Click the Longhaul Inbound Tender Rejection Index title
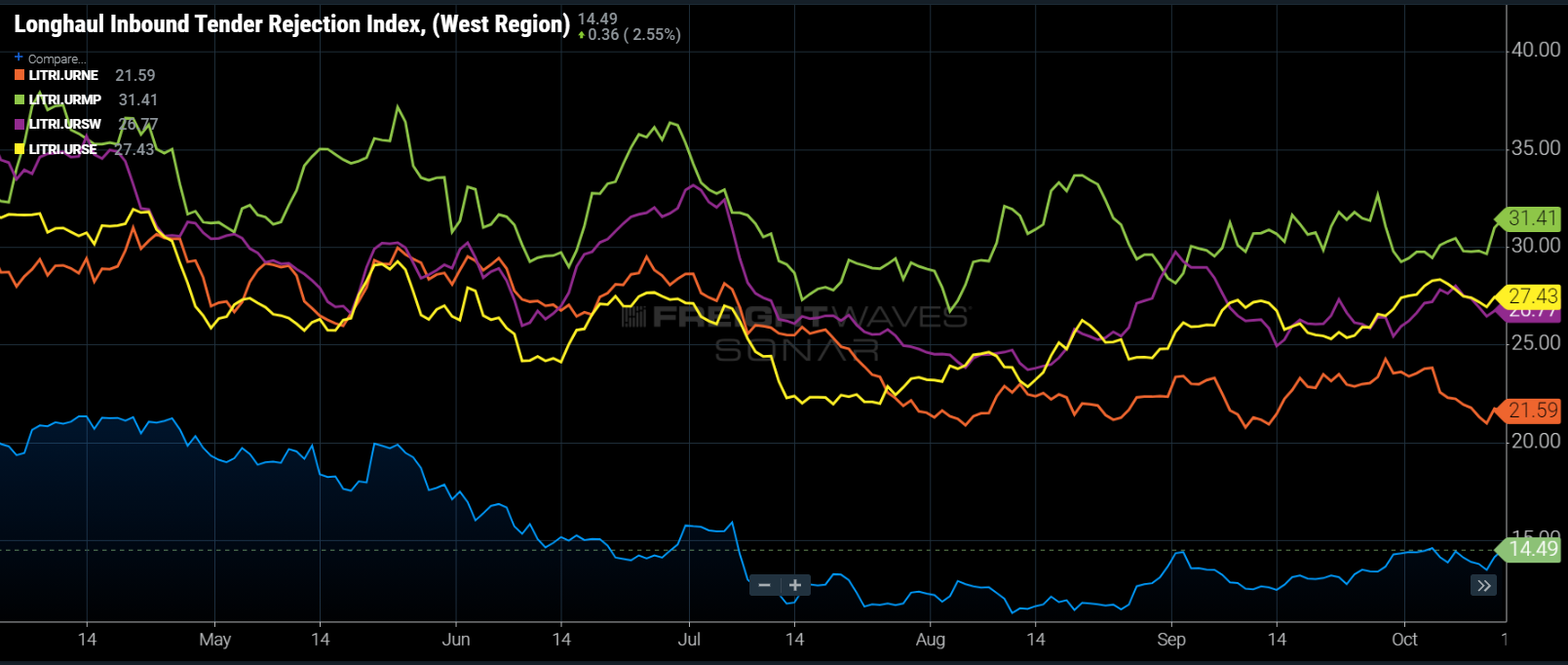Screen dimensions: 1568x665 (x=291, y=24)
